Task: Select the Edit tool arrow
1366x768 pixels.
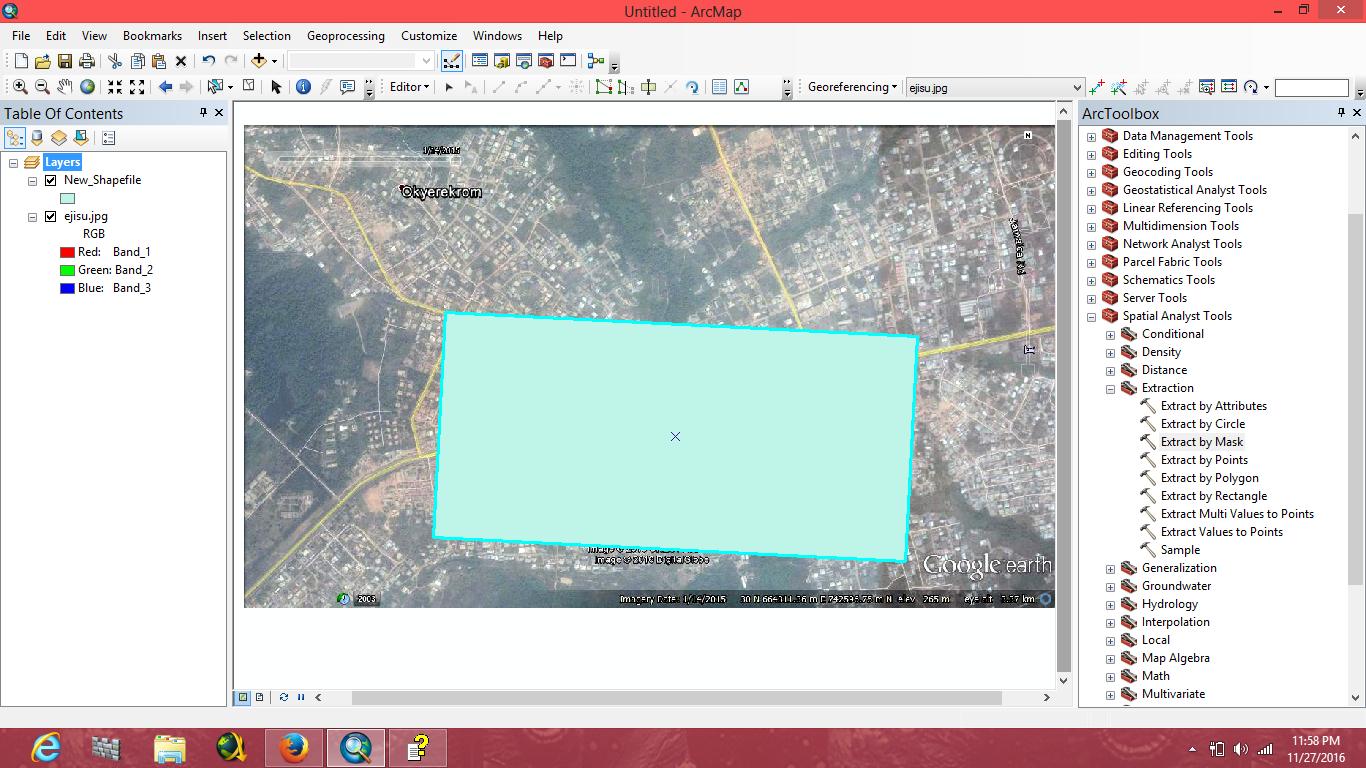Action: coord(449,87)
